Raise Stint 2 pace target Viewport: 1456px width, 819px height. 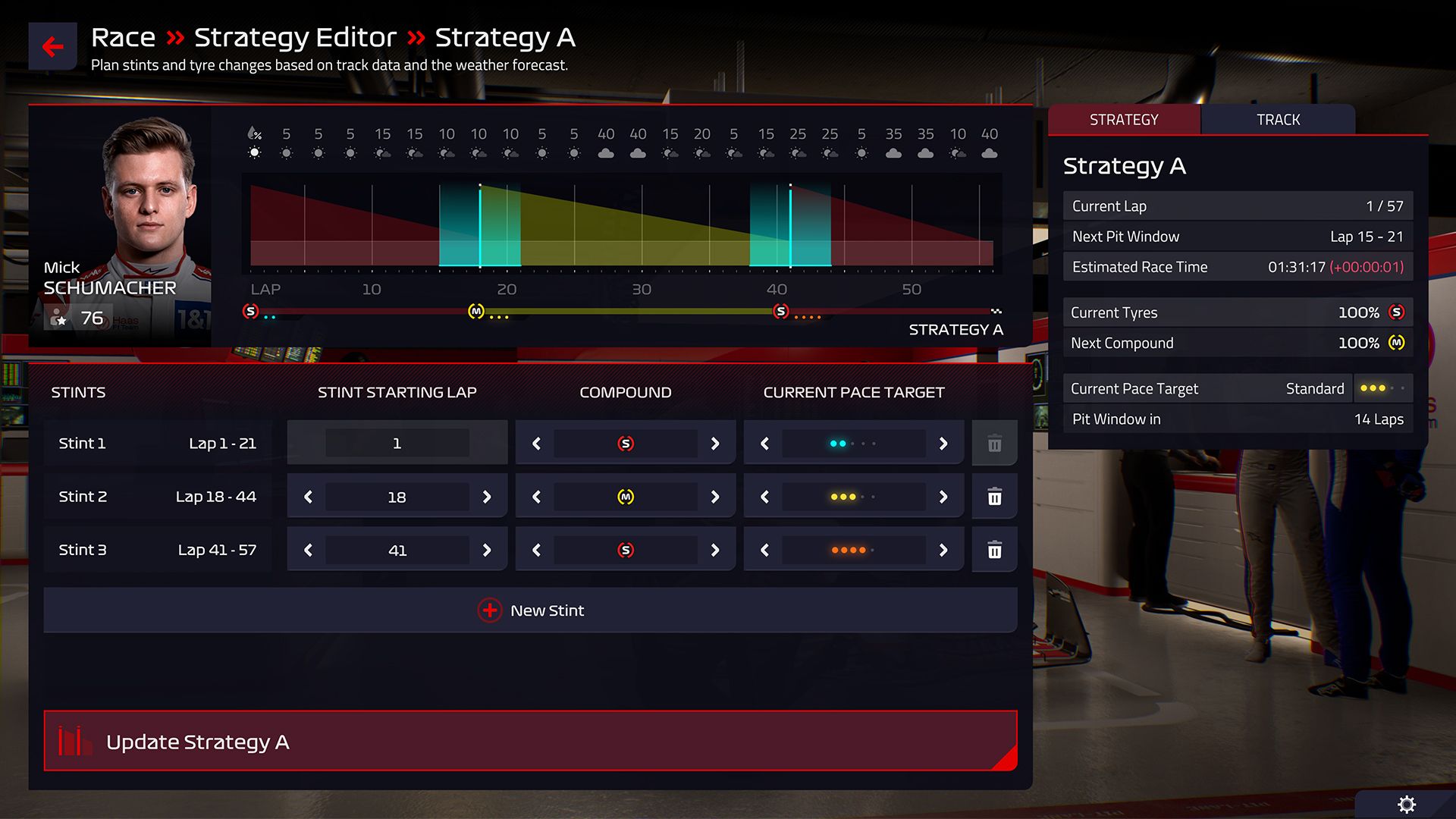coord(943,497)
